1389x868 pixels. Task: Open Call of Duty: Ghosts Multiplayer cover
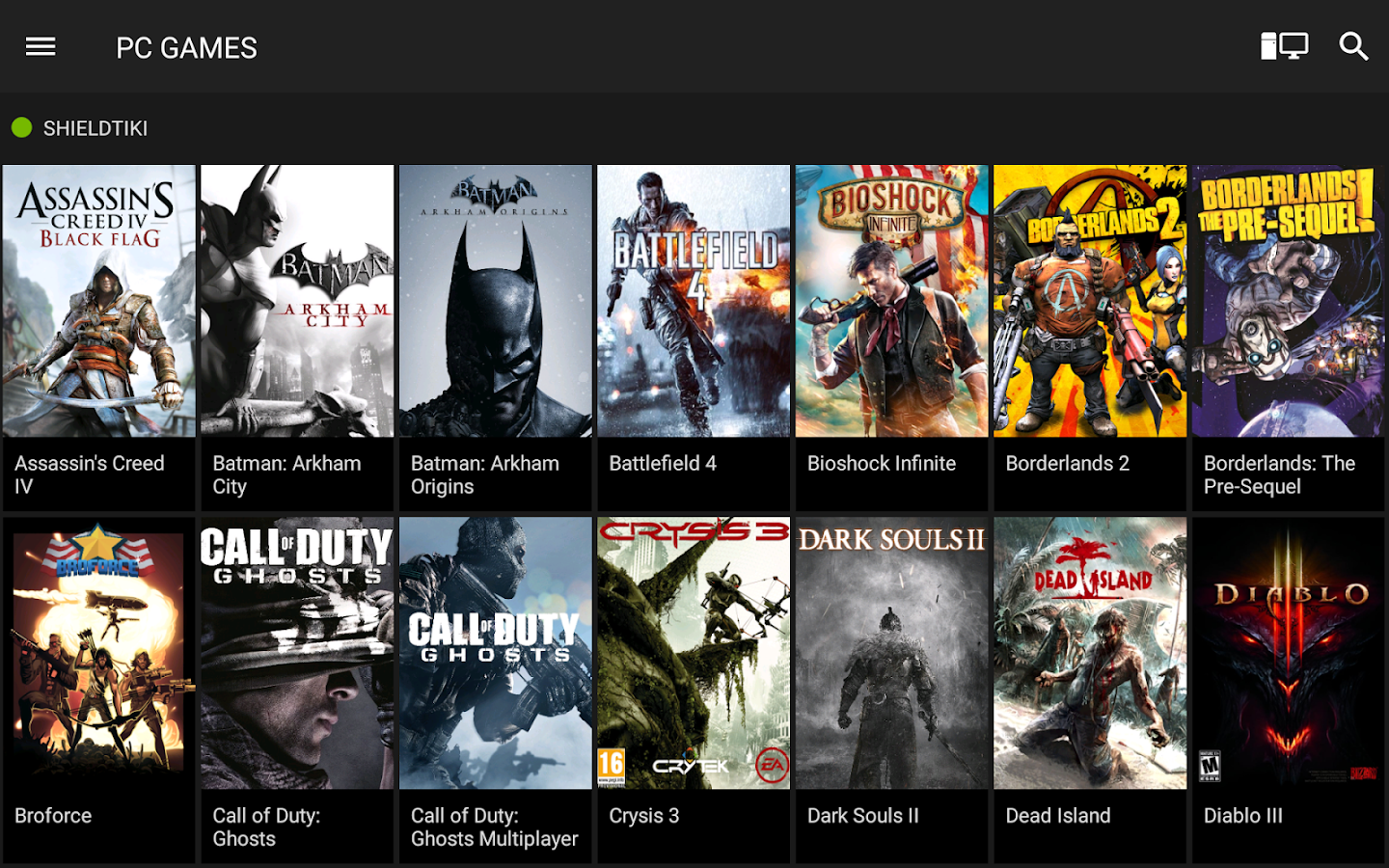tap(496, 653)
